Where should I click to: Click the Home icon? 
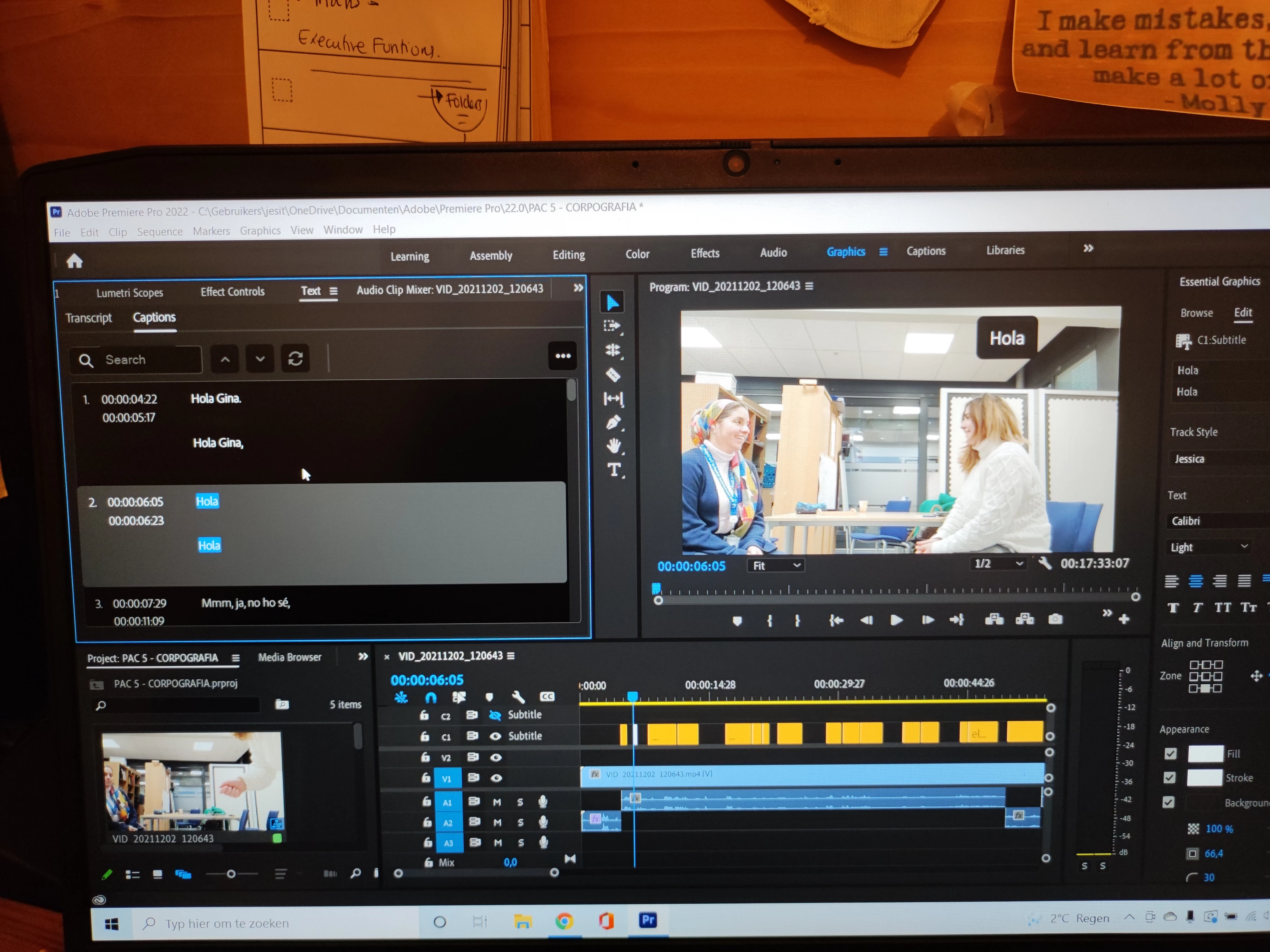[x=75, y=261]
